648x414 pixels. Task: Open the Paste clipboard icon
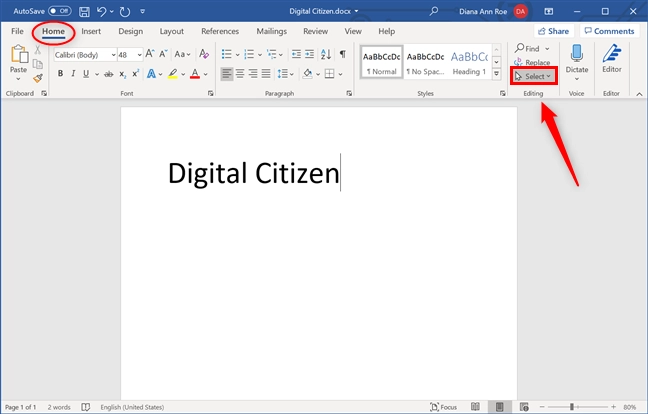19,55
